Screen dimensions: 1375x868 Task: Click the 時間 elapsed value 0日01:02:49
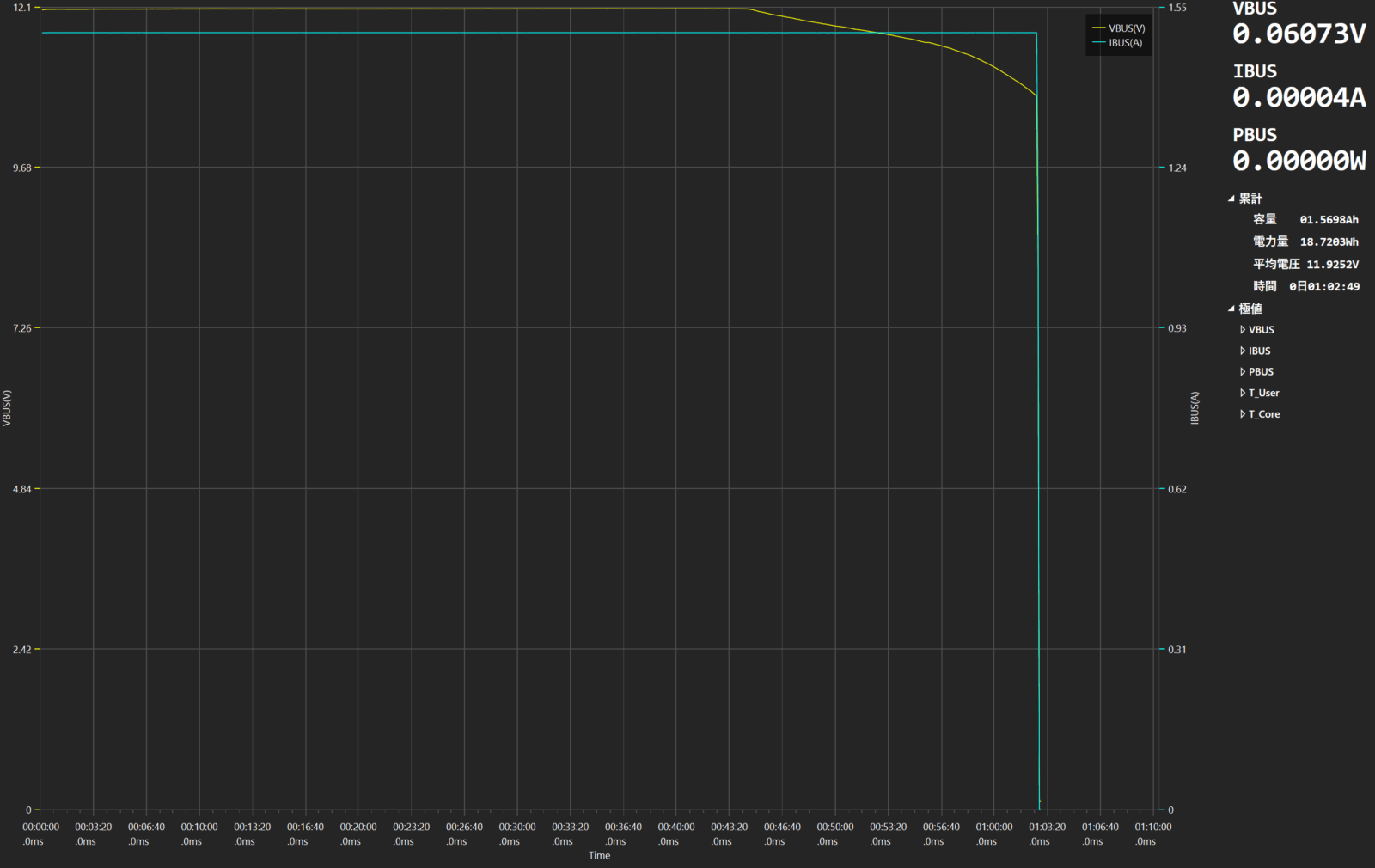pyautogui.click(x=1323, y=287)
